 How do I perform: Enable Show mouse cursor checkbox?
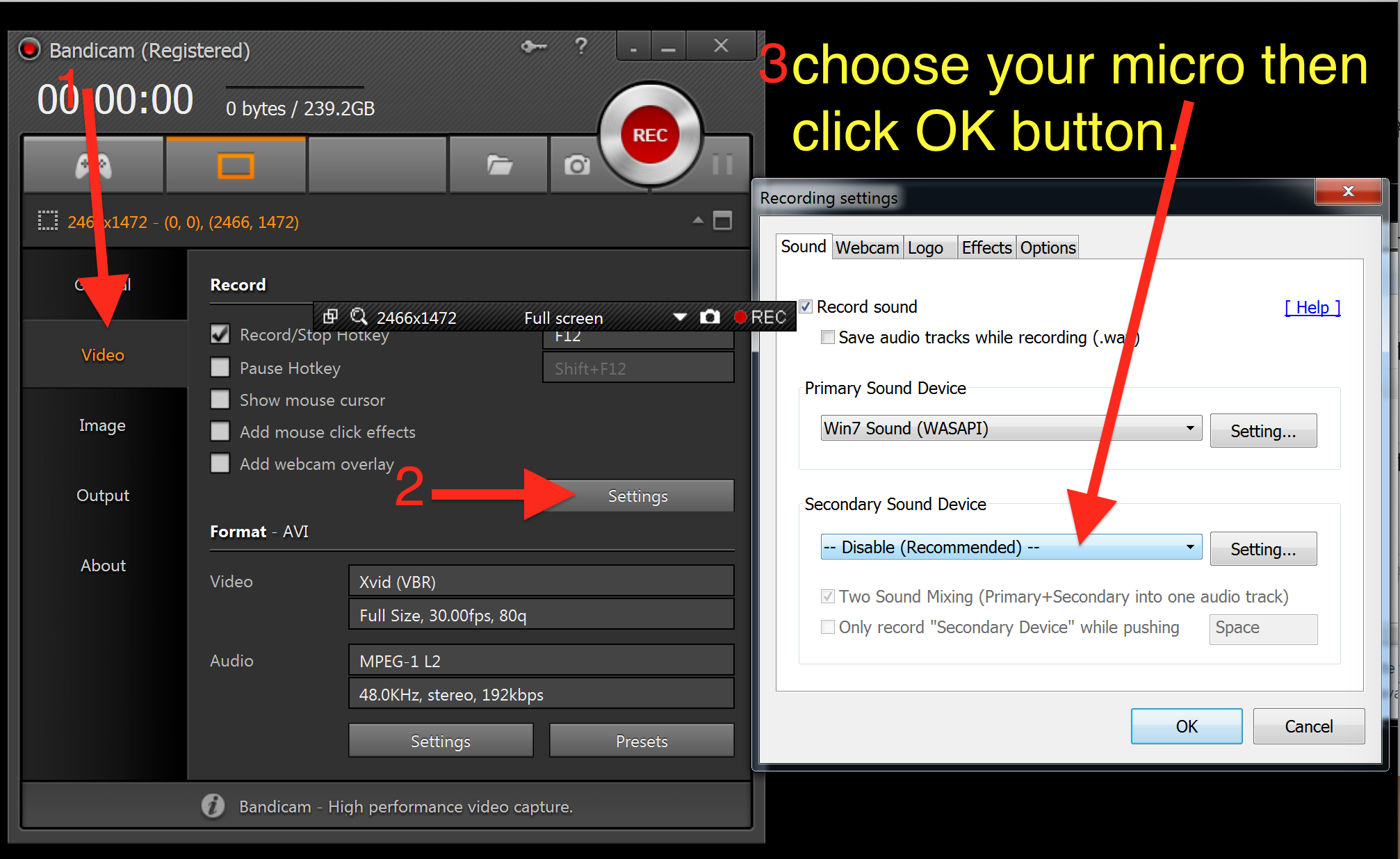[220, 400]
